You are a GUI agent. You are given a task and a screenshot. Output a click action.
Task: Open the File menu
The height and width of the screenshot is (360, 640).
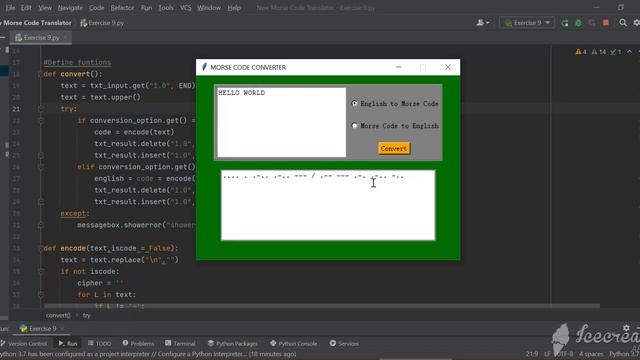[x=10, y=8]
